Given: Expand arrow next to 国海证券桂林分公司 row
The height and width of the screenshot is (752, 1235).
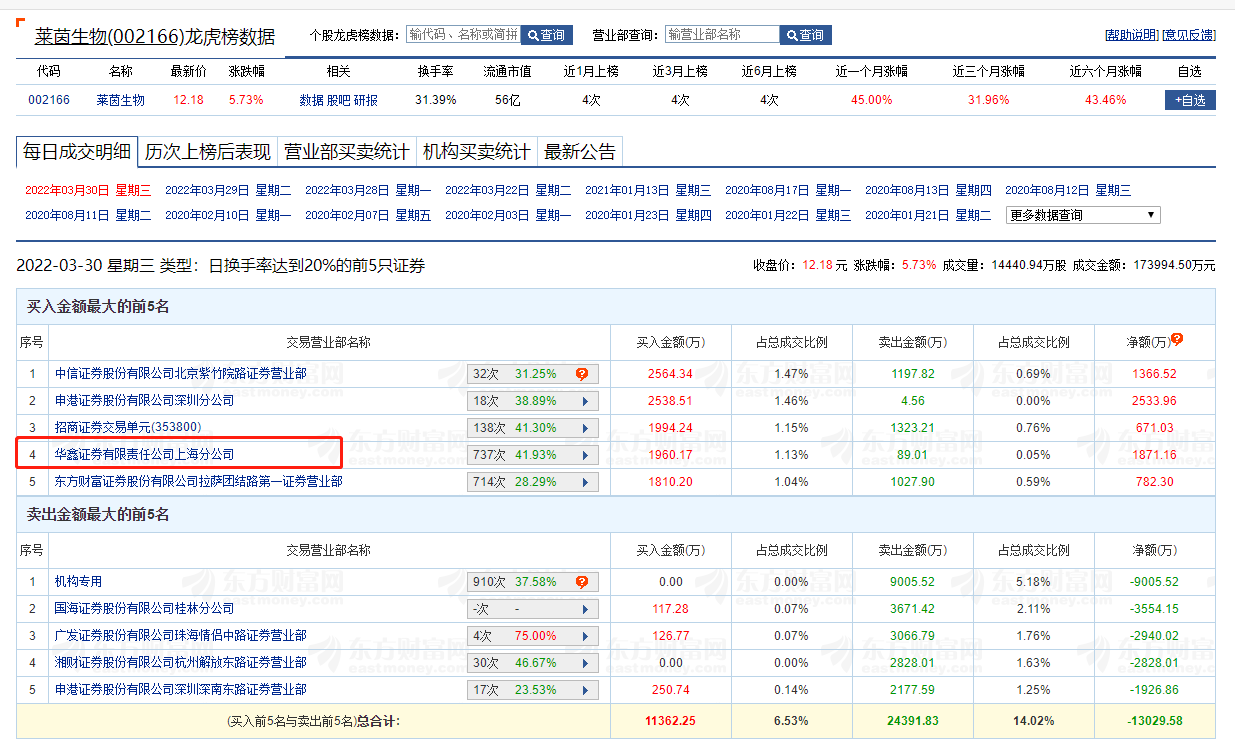Looking at the screenshot, I should 585,608.
